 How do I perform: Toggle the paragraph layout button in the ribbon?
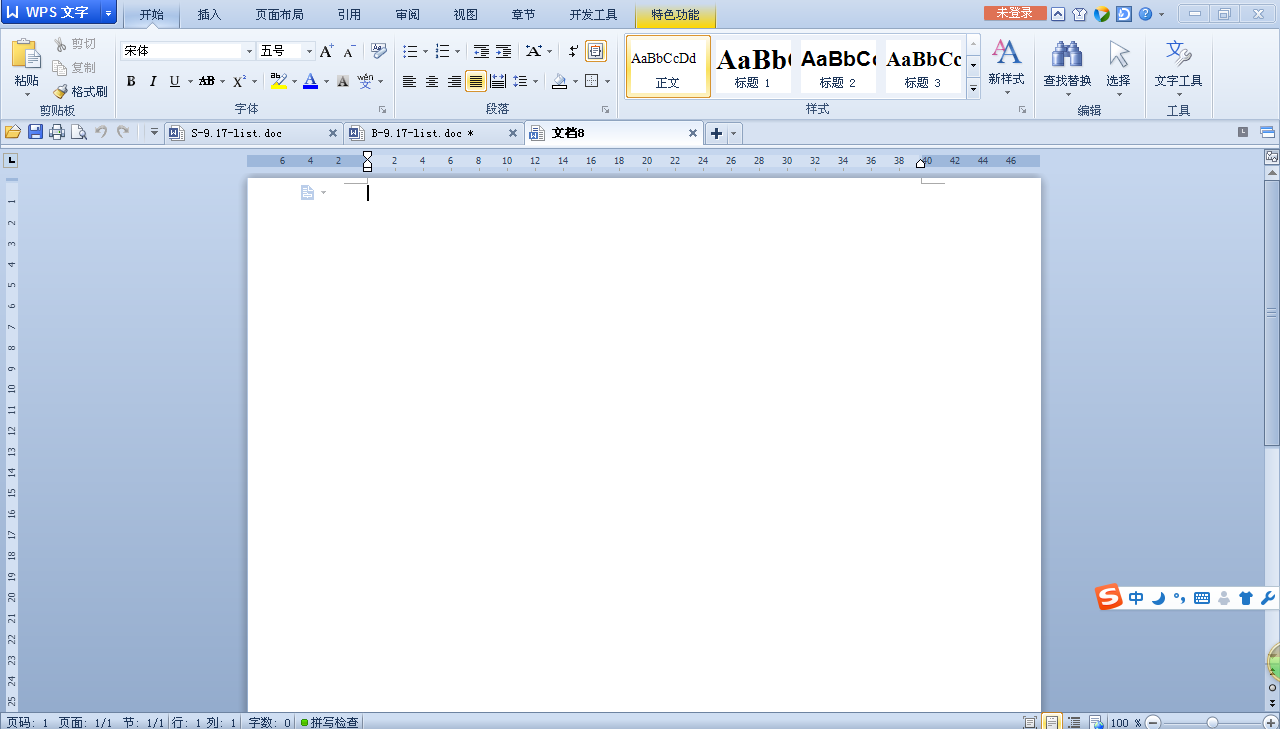(x=596, y=51)
